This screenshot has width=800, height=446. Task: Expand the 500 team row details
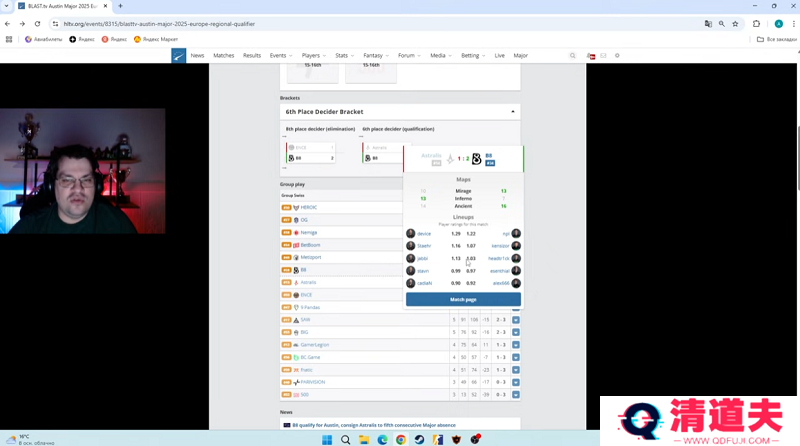pyautogui.click(x=516, y=394)
